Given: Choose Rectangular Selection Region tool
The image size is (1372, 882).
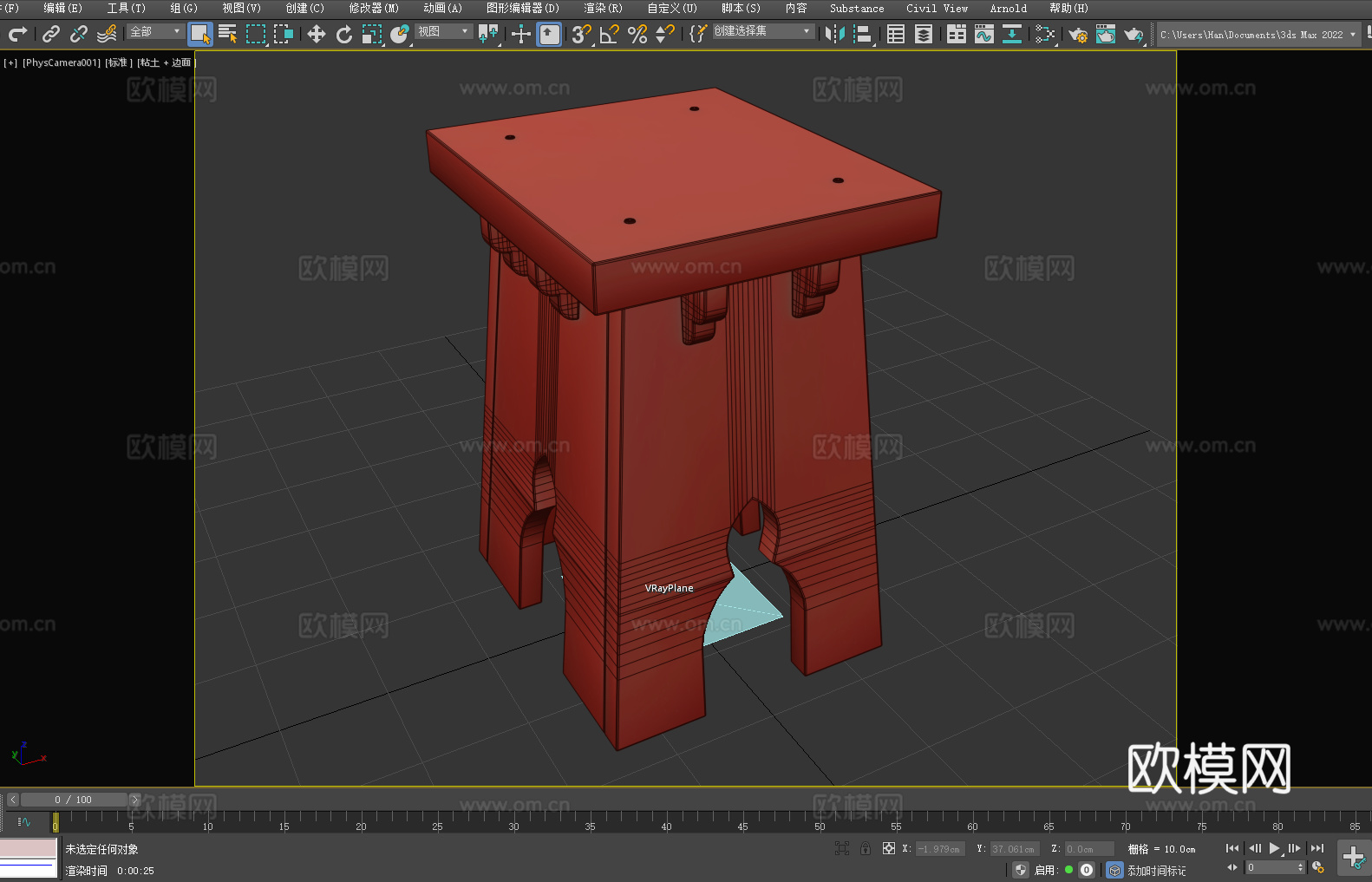Looking at the screenshot, I should [x=256, y=34].
